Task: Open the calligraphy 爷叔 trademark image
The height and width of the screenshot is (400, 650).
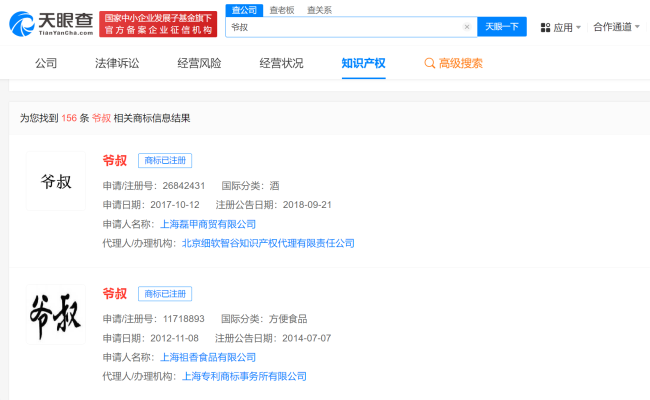Action: pyautogui.click(x=56, y=314)
